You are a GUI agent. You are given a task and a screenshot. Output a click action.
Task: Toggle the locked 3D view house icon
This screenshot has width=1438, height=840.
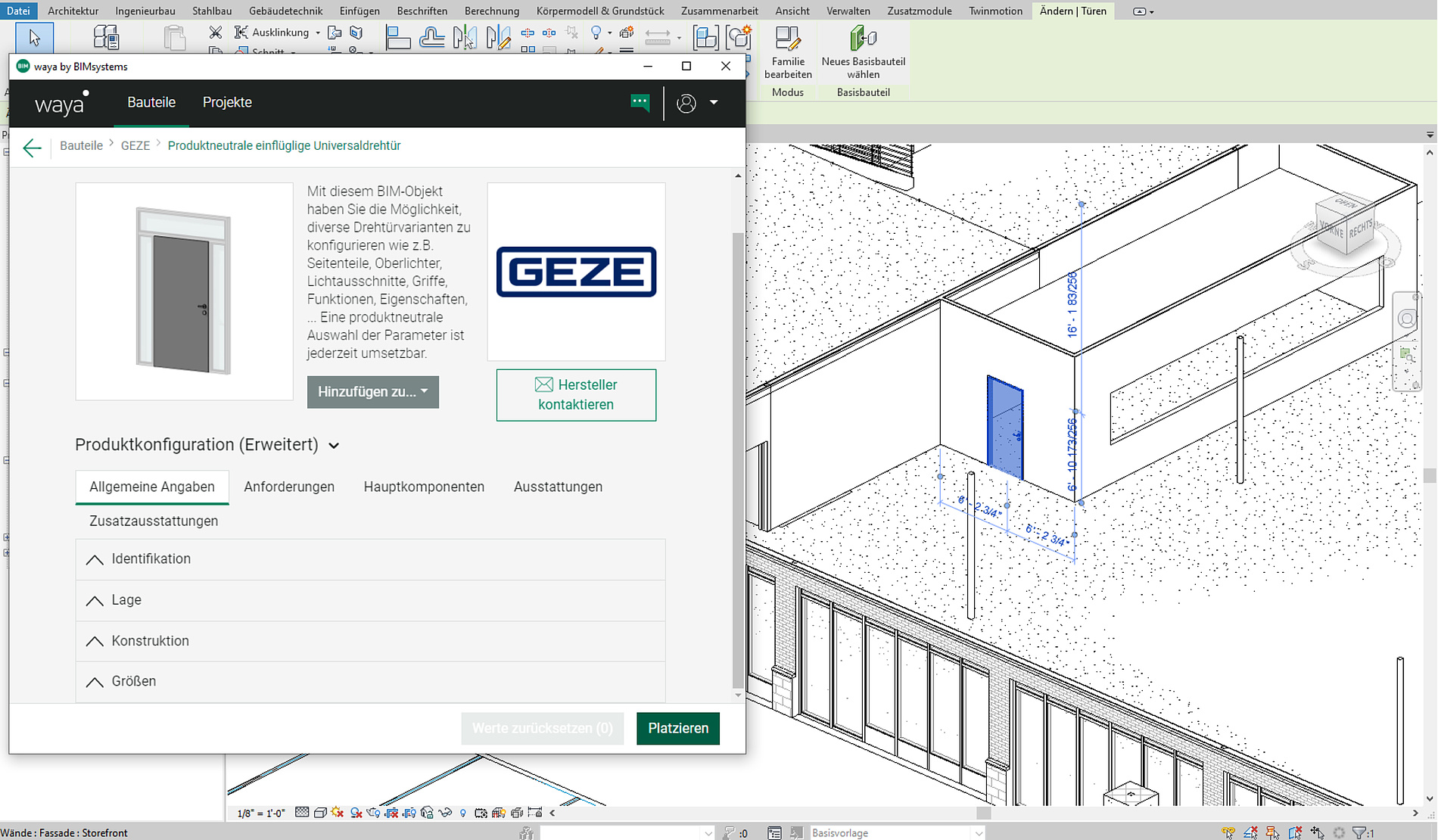click(x=427, y=813)
